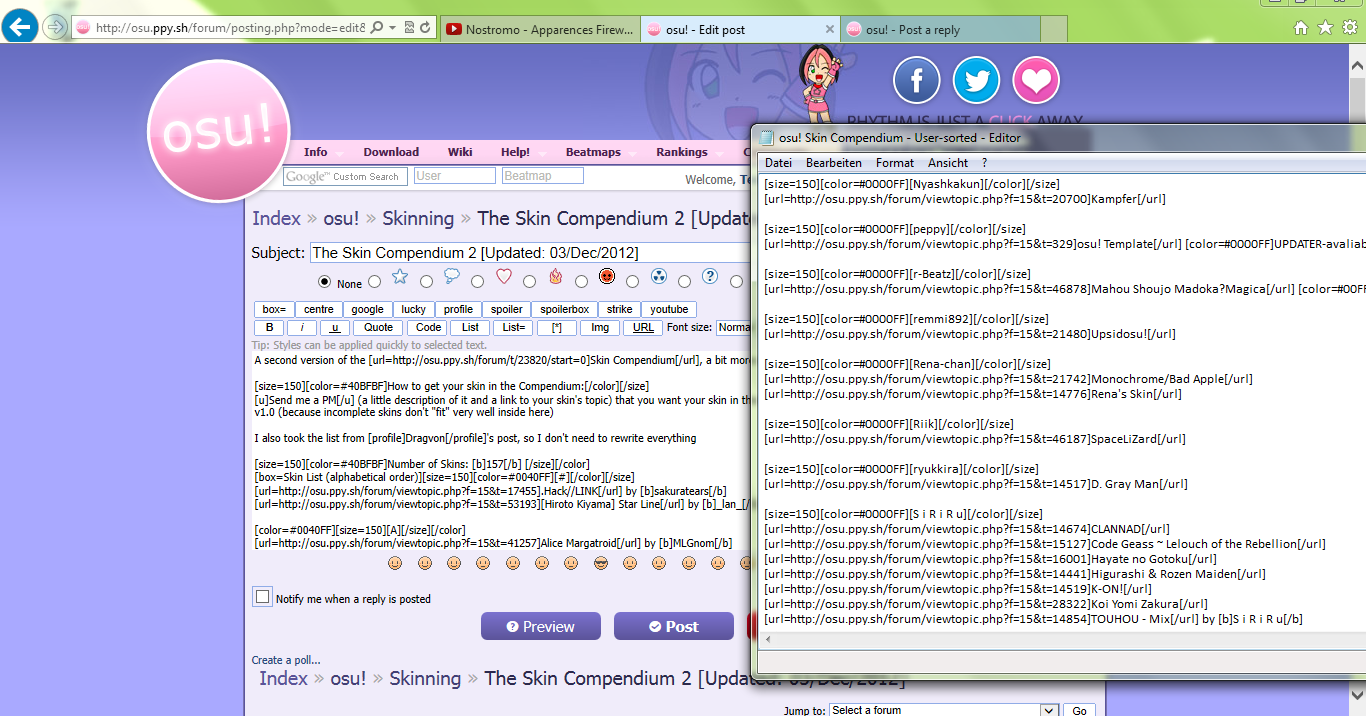
Task: Select radio button left of radiation icon
Action: (x=633, y=282)
